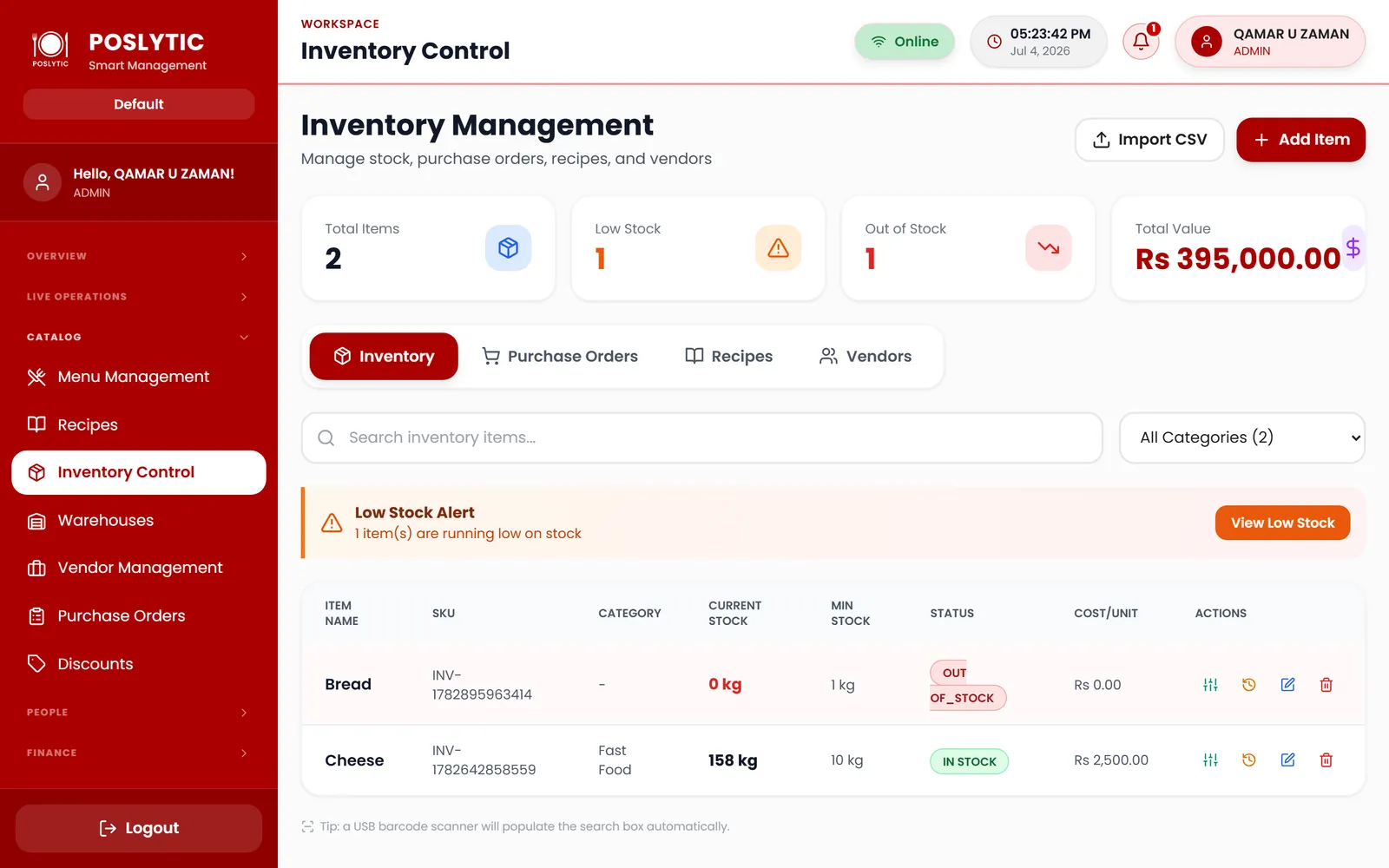The height and width of the screenshot is (868, 1389).
Task: Edit the Cheese item
Action: (1287, 760)
